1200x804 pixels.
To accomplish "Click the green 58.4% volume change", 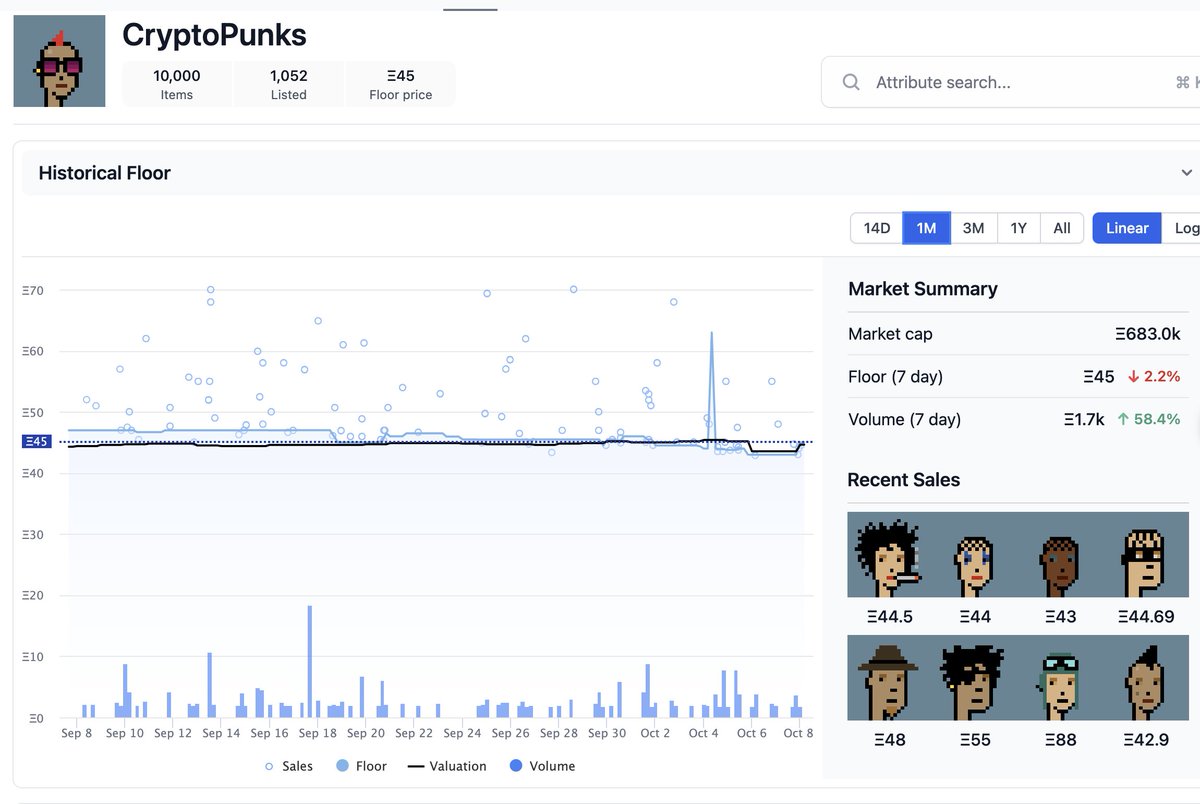I will (x=1149, y=419).
